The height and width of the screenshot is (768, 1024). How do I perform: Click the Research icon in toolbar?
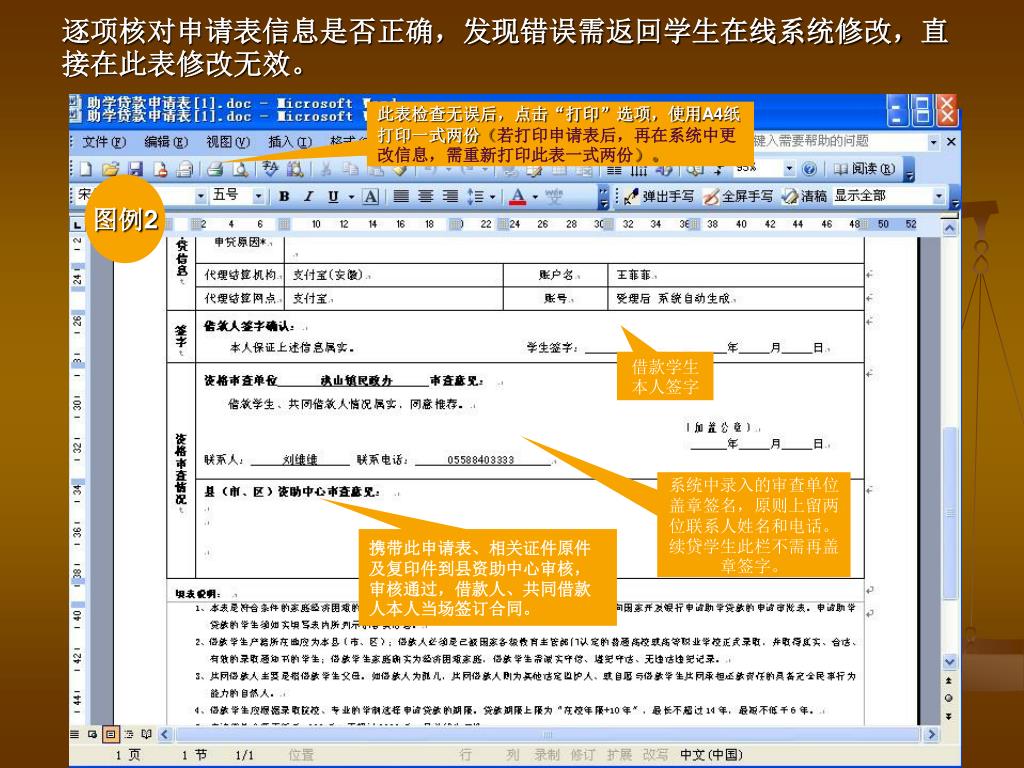point(295,169)
